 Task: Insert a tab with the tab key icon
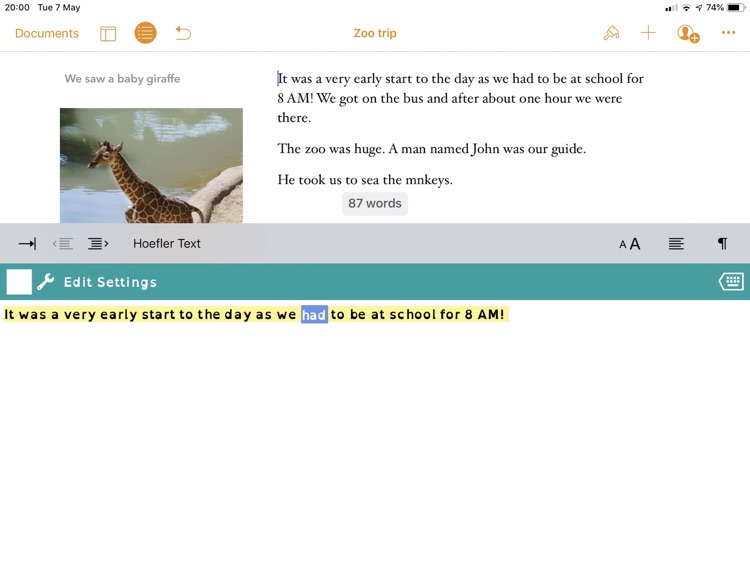27,243
